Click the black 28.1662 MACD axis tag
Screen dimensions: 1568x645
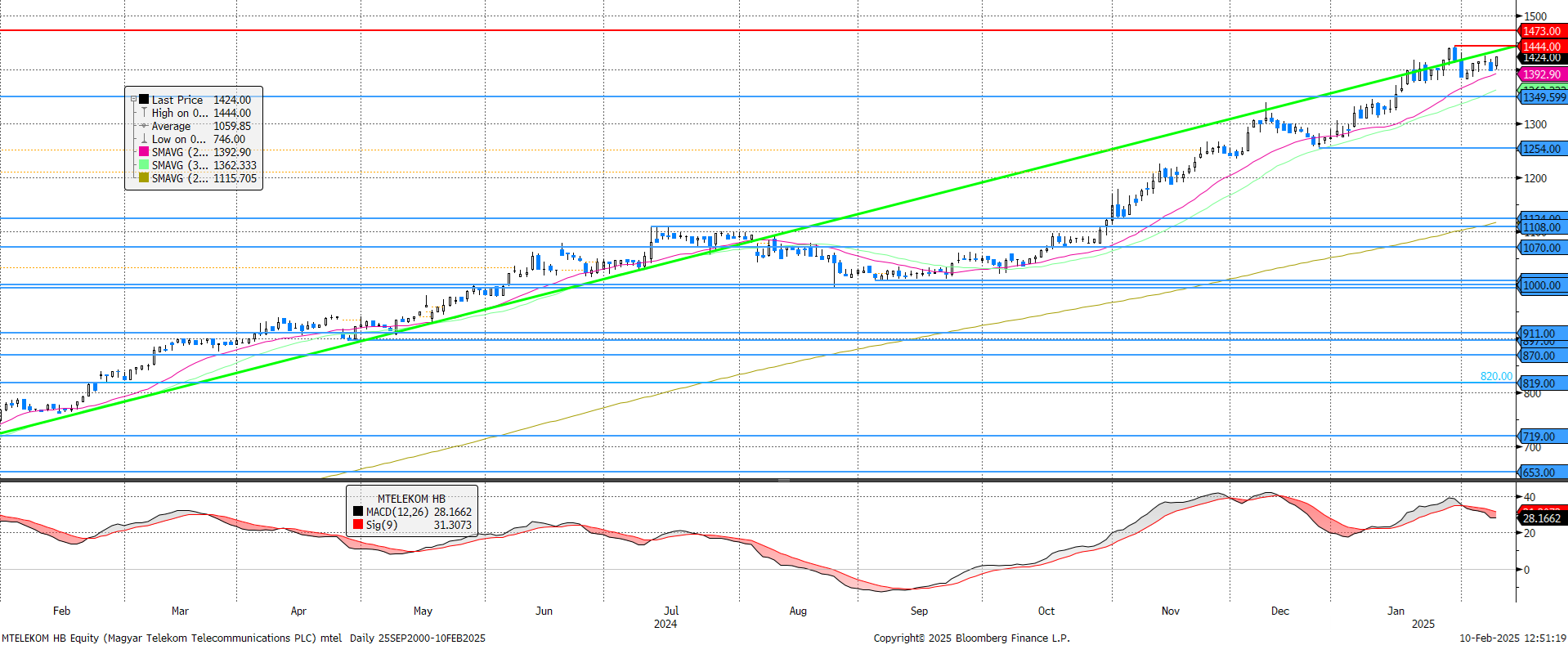coord(1542,518)
